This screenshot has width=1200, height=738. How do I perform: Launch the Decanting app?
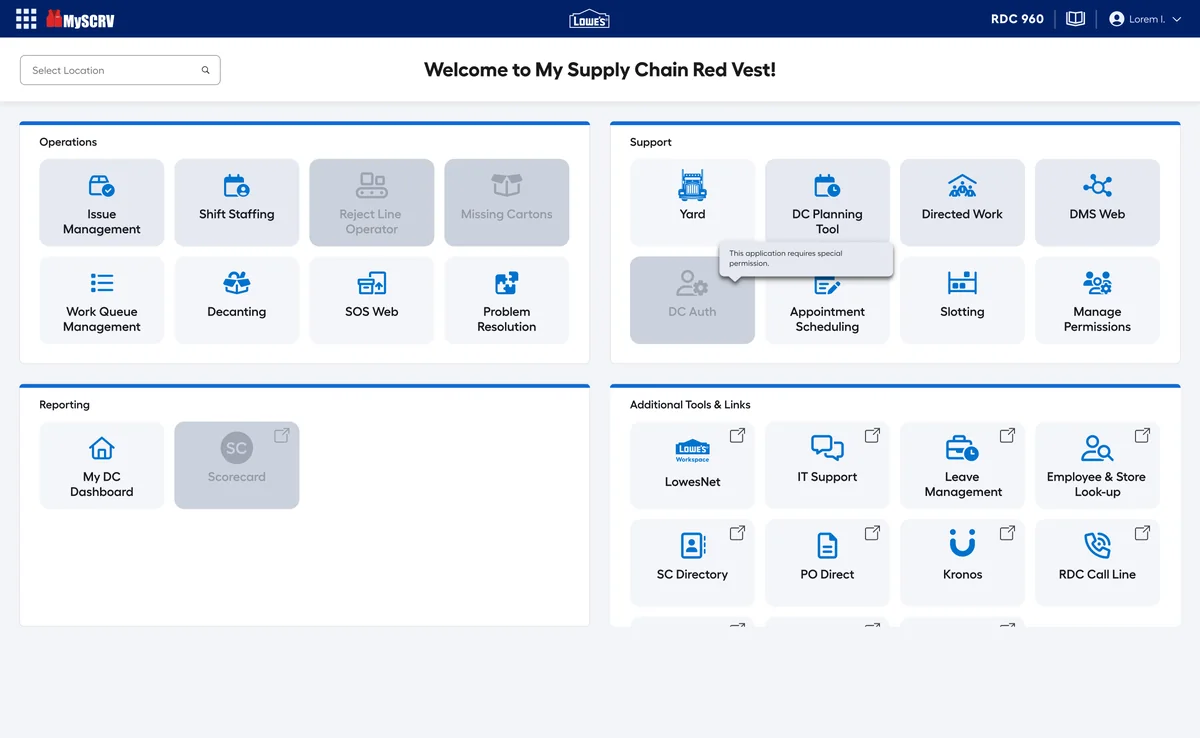click(237, 300)
